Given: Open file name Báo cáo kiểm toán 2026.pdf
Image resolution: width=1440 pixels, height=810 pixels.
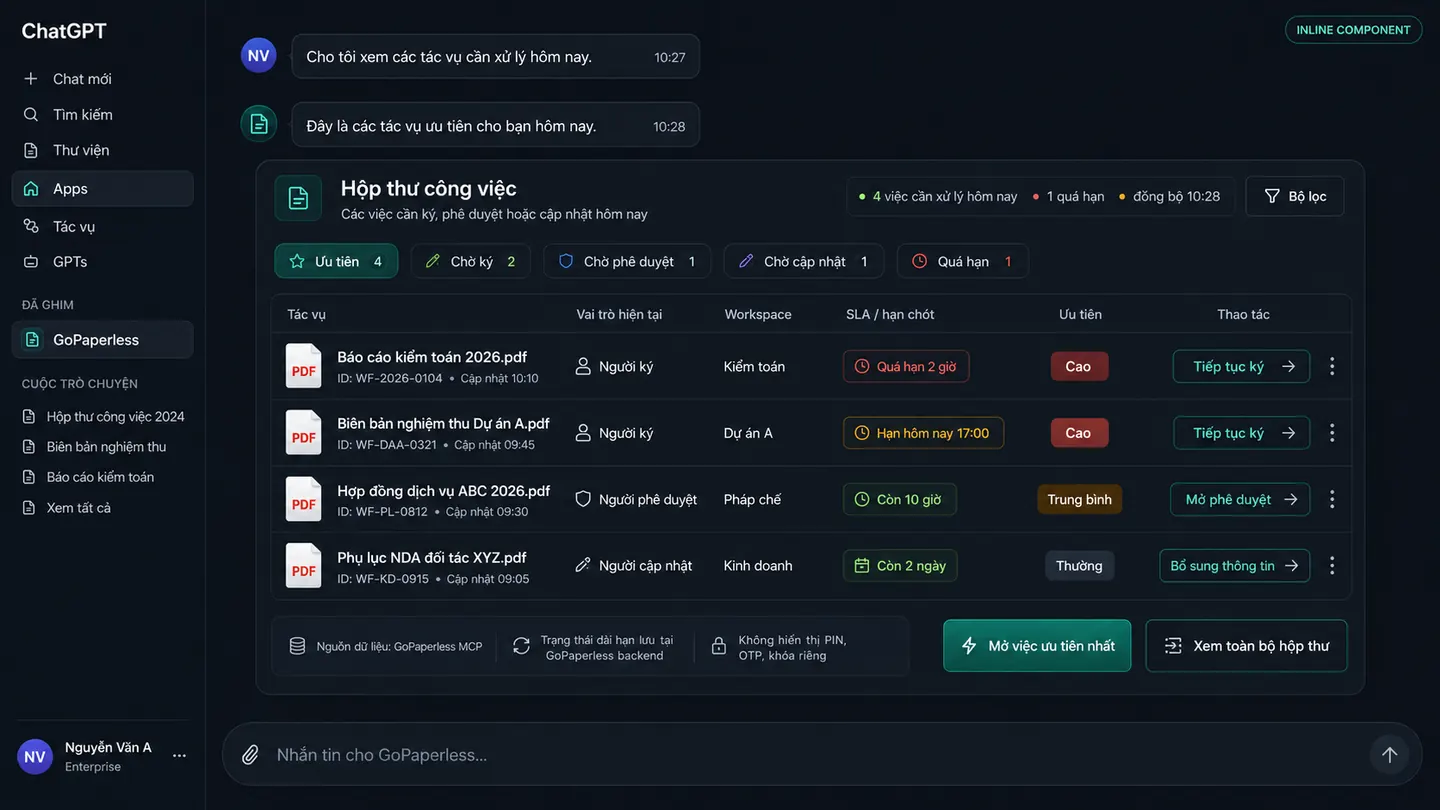Looking at the screenshot, I should click(x=432, y=357).
